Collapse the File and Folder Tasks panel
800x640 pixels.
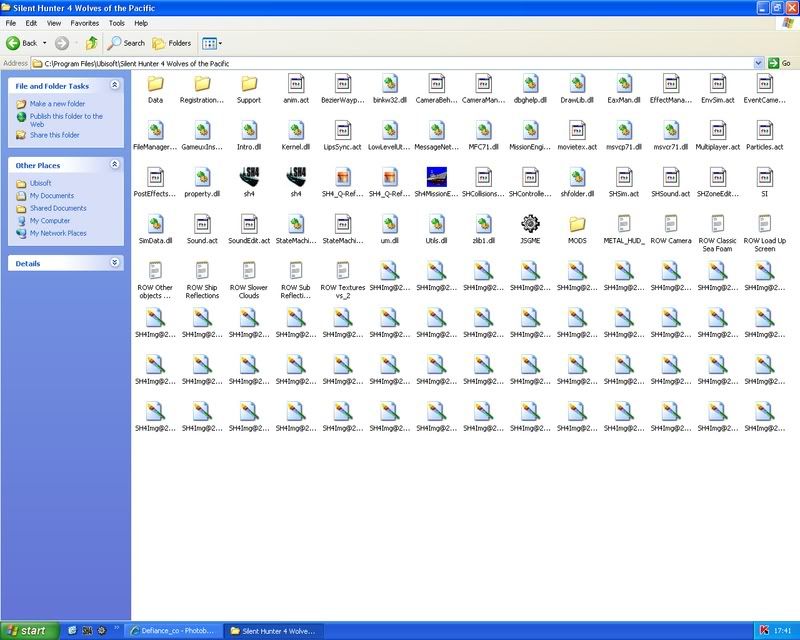click(115, 85)
